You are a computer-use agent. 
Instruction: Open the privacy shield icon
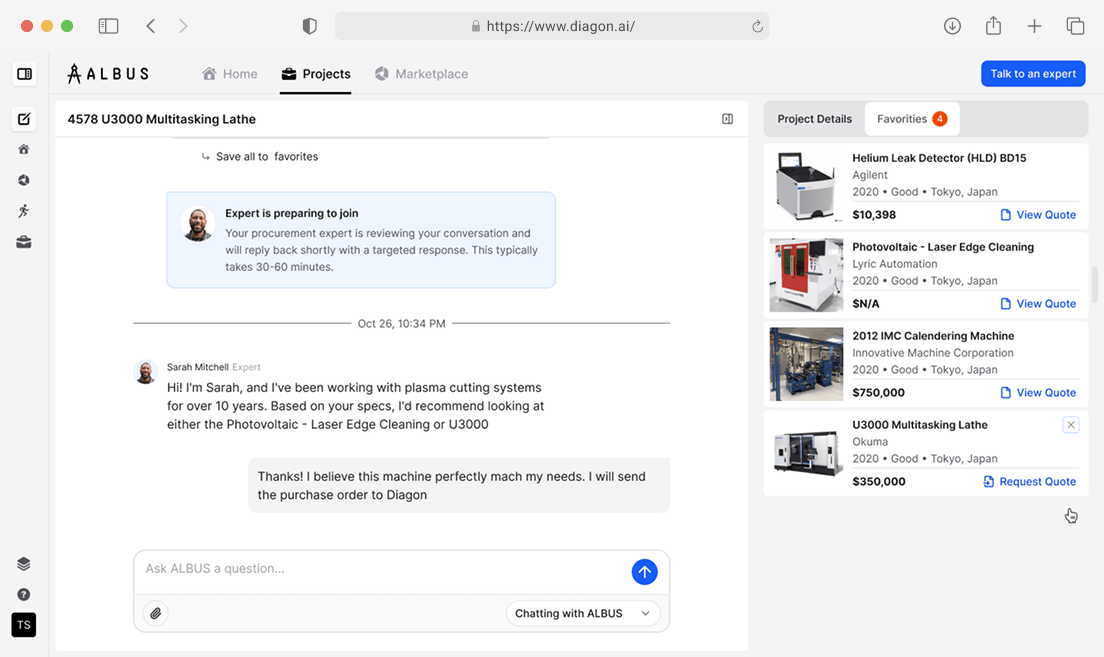[309, 26]
